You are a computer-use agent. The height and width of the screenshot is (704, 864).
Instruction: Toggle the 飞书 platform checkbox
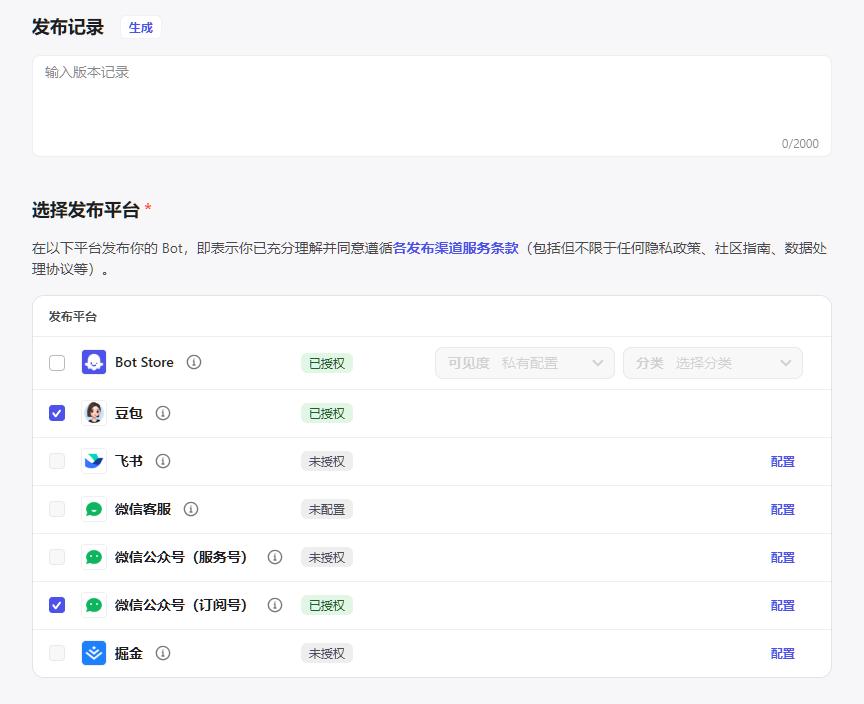(57, 461)
